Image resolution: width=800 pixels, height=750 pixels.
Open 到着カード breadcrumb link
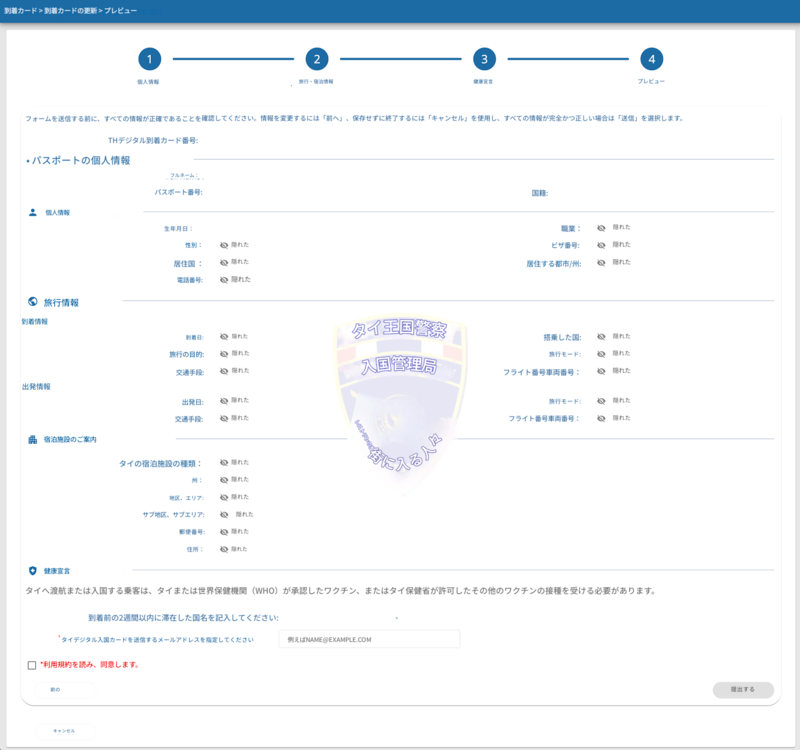click(20, 11)
